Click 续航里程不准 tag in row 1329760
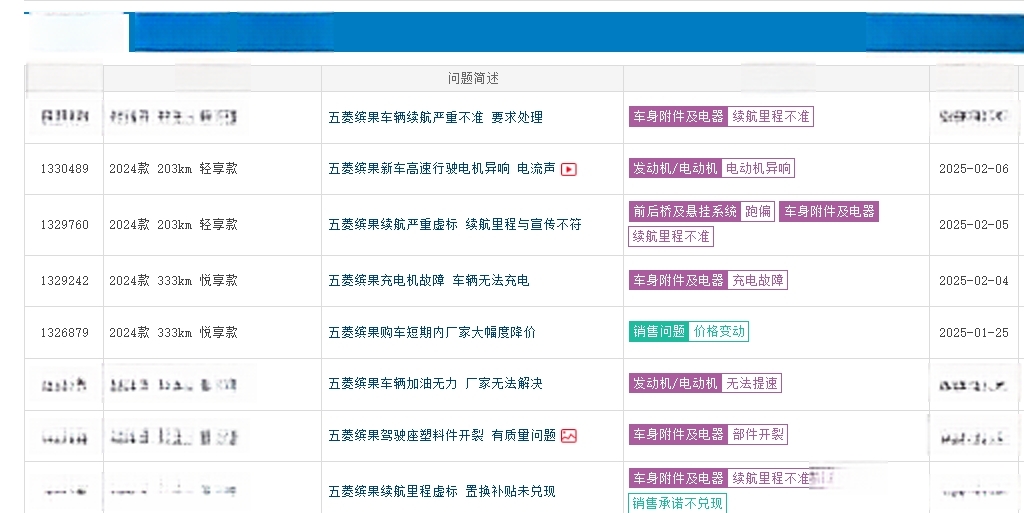 (671, 236)
